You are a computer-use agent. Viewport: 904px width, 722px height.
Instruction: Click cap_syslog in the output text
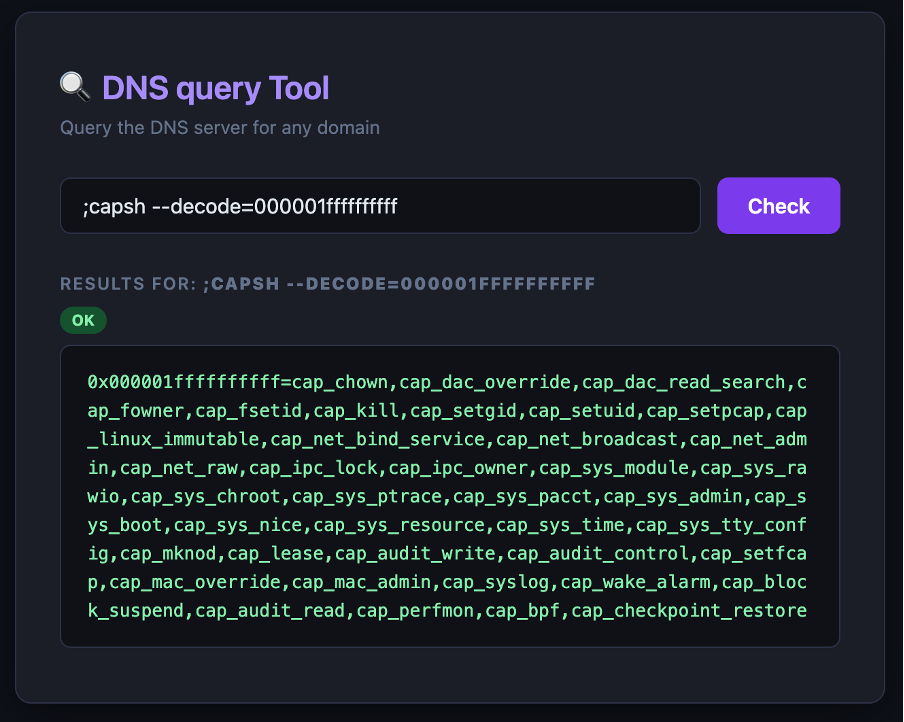coord(496,582)
